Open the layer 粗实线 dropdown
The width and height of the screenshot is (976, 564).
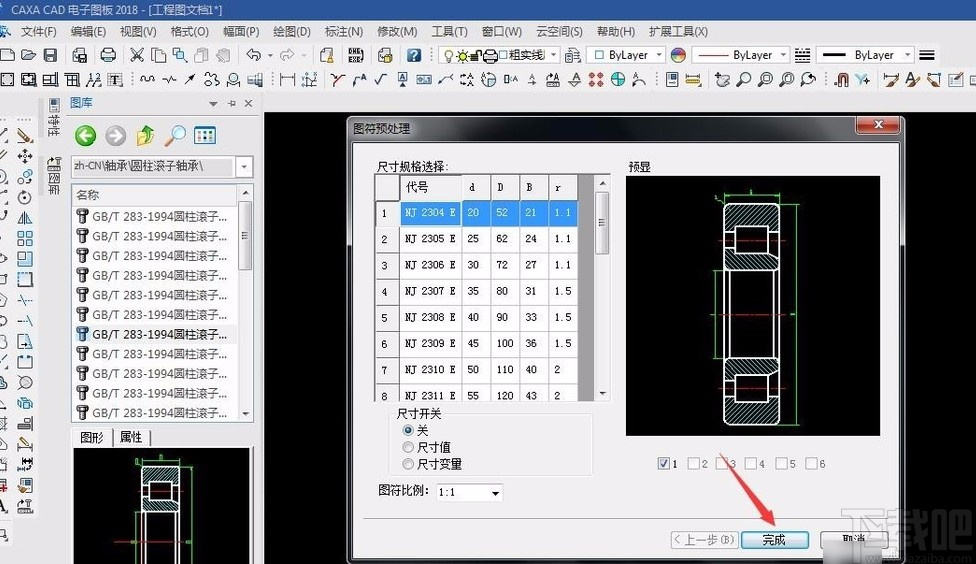tap(553, 55)
